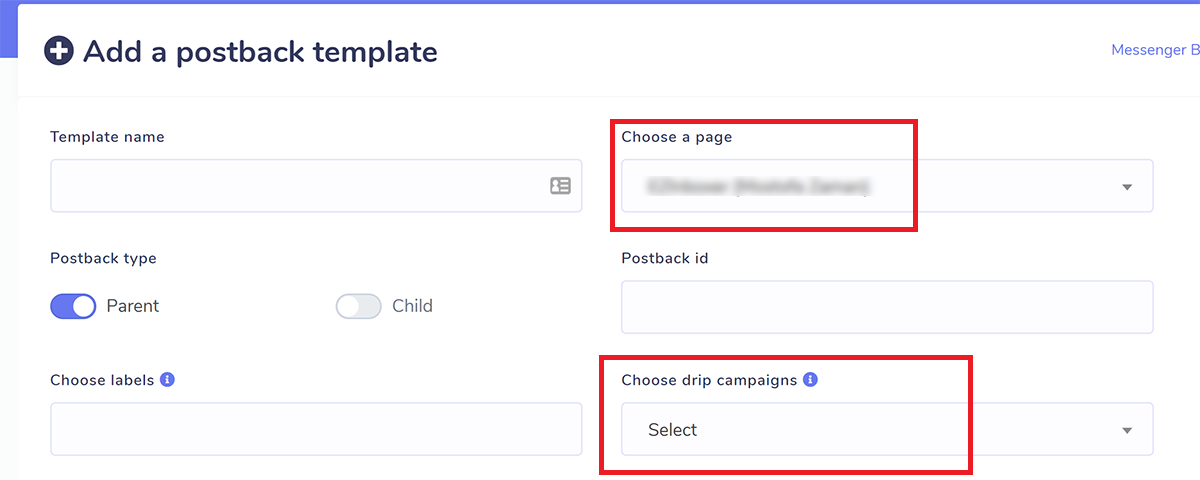Click the arrow on Choose a page combo box

pos(1127,187)
